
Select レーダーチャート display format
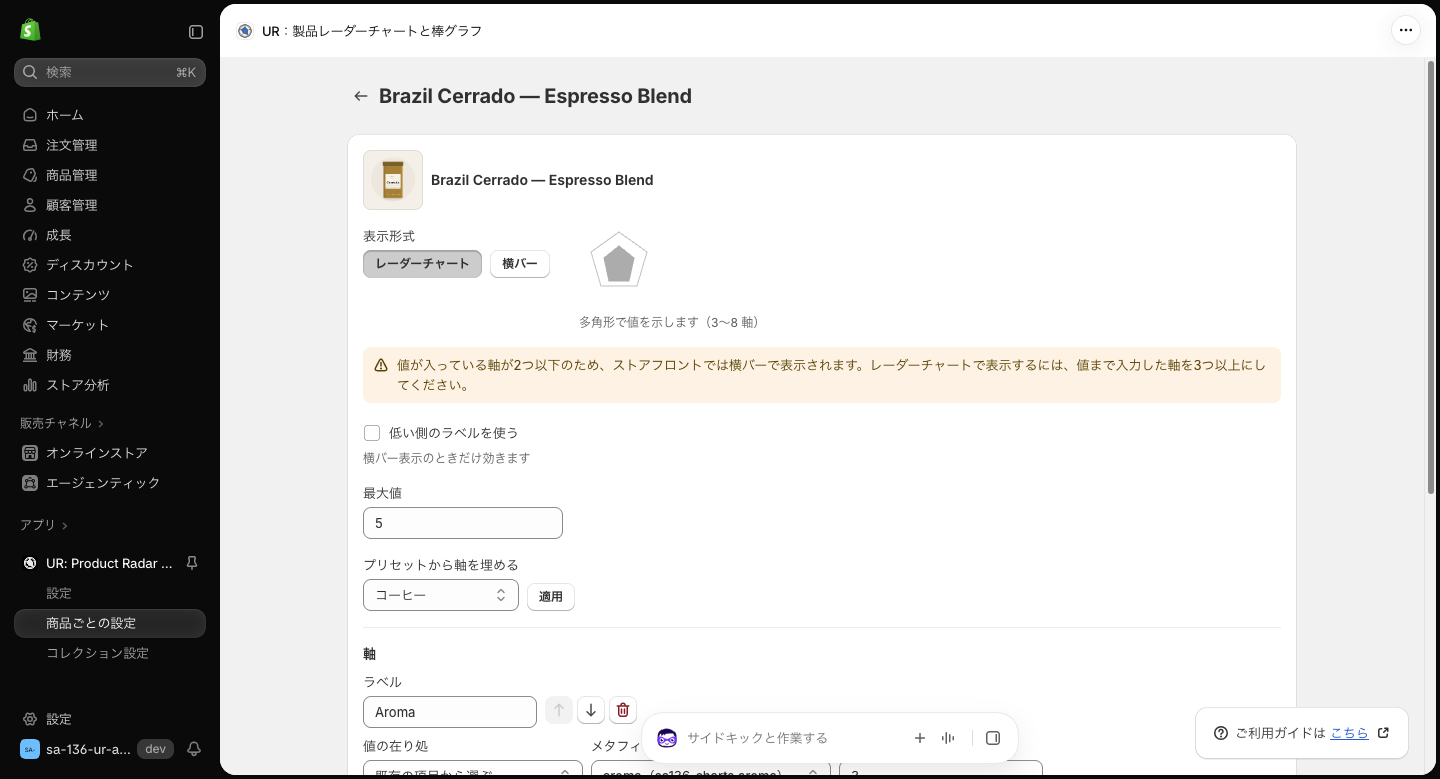pos(422,264)
